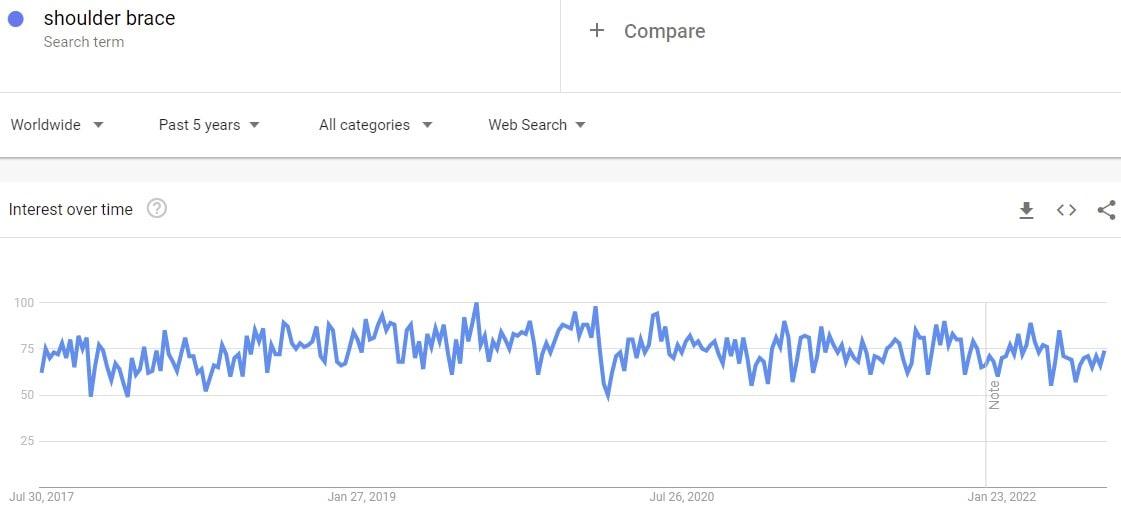Viewport: 1121px width, 532px height.
Task: Click the blue dot beside shoulder brace
Action: tap(15, 19)
